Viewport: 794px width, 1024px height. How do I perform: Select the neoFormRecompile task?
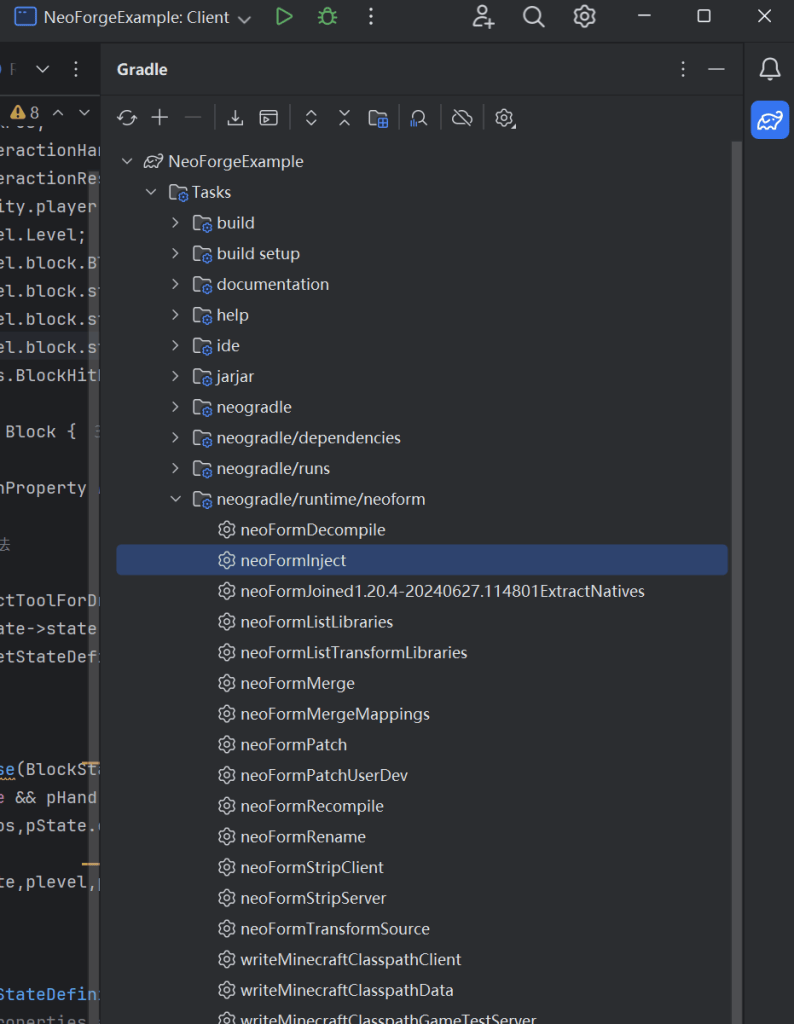tap(312, 806)
